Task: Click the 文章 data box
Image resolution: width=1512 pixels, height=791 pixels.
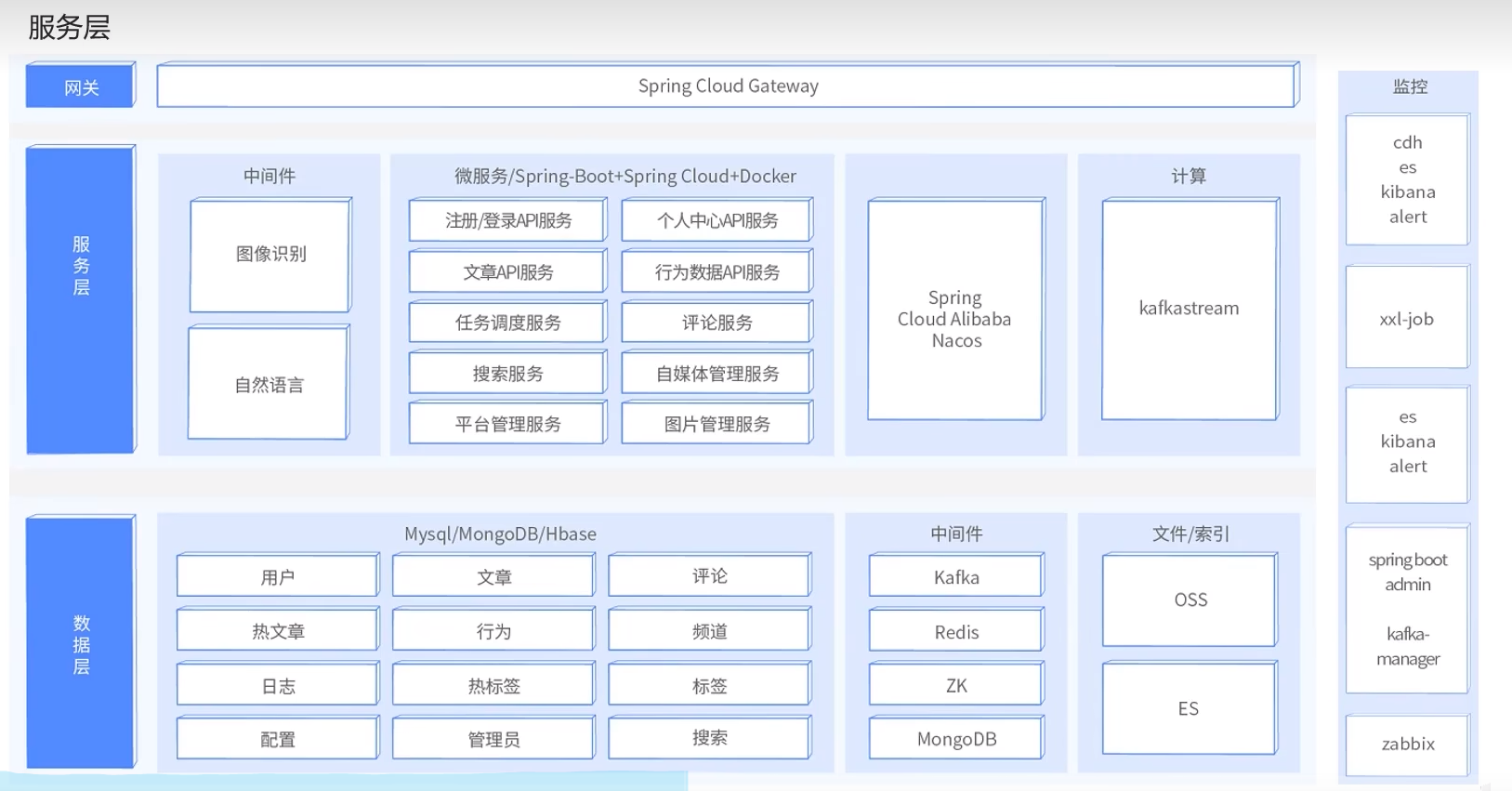Action: [493, 576]
